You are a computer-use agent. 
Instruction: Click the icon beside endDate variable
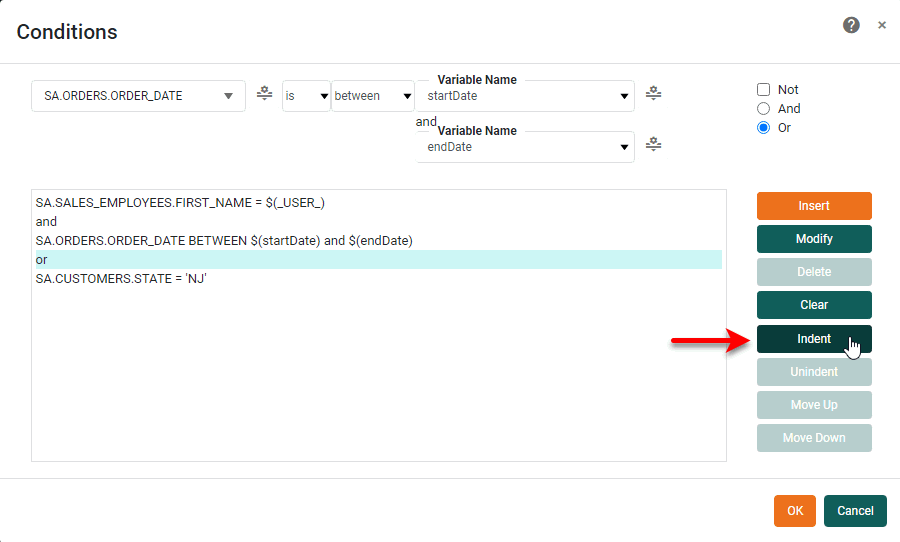pos(653,144)
